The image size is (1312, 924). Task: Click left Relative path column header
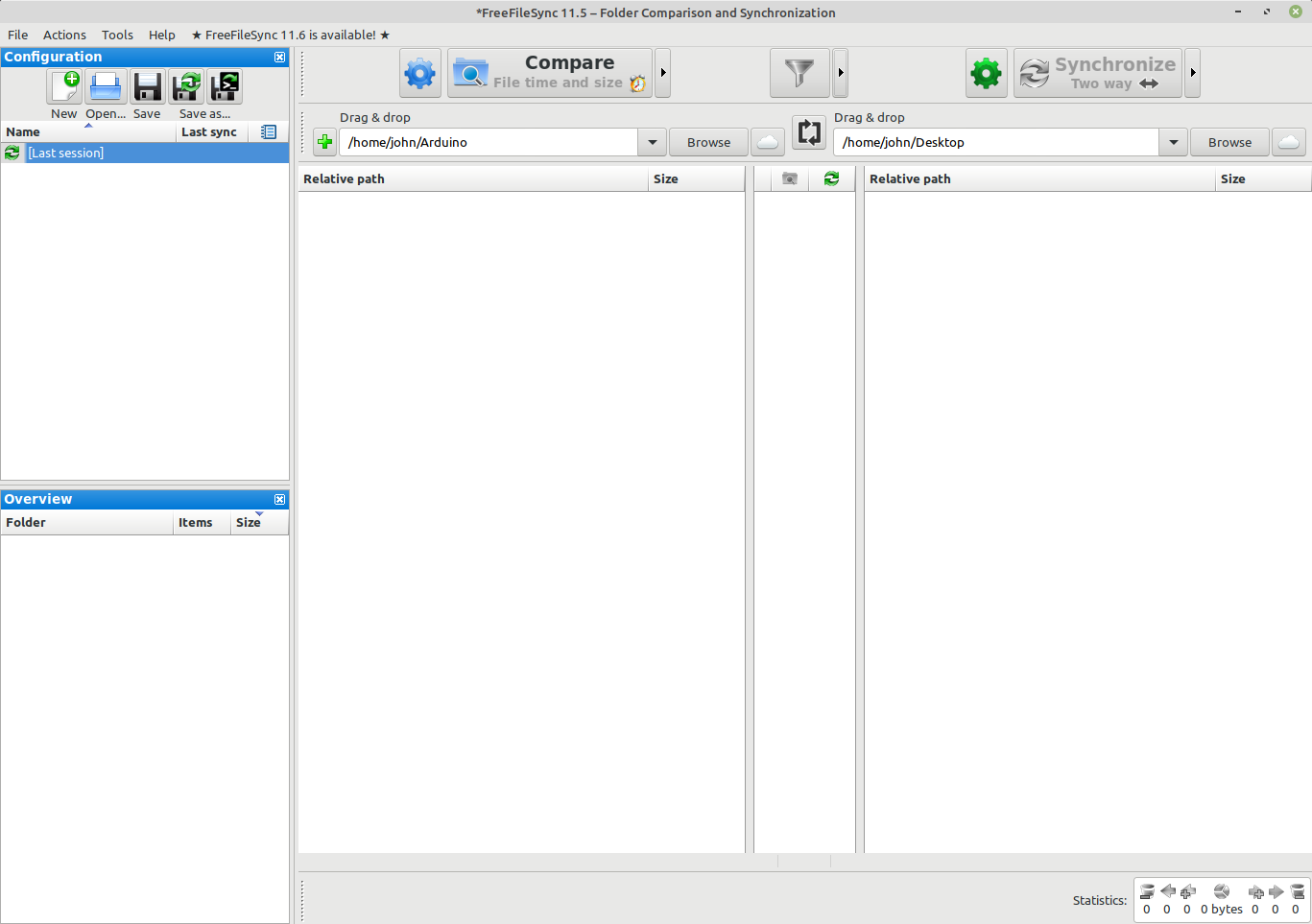click(473, 178)
